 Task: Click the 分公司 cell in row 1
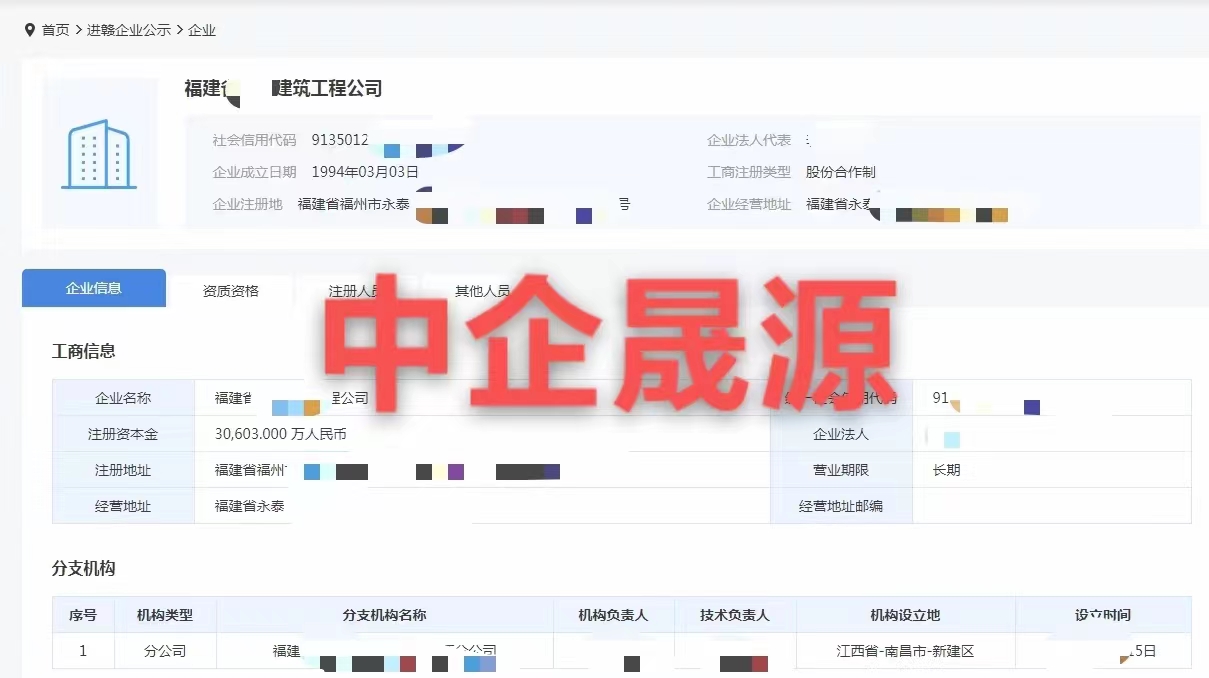point(165,651)
